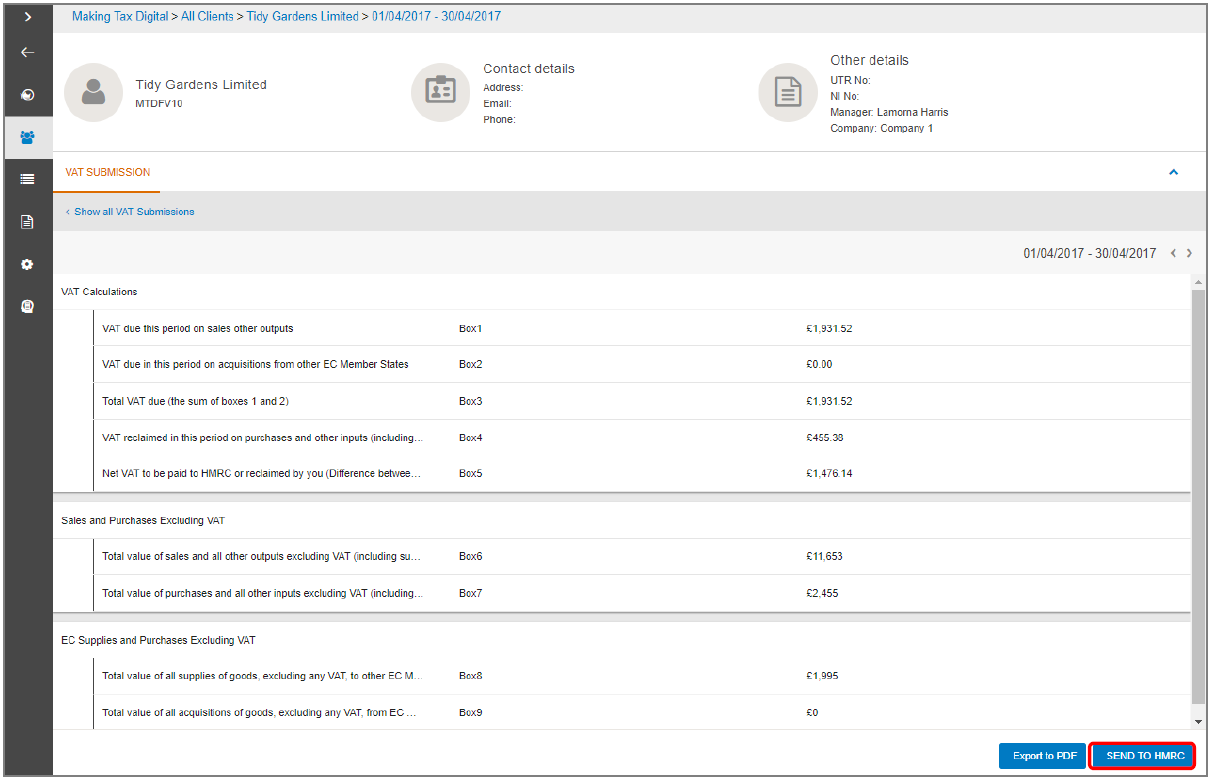Select the Box1 value £1,931.52
1213x779 pixels.
829,328
